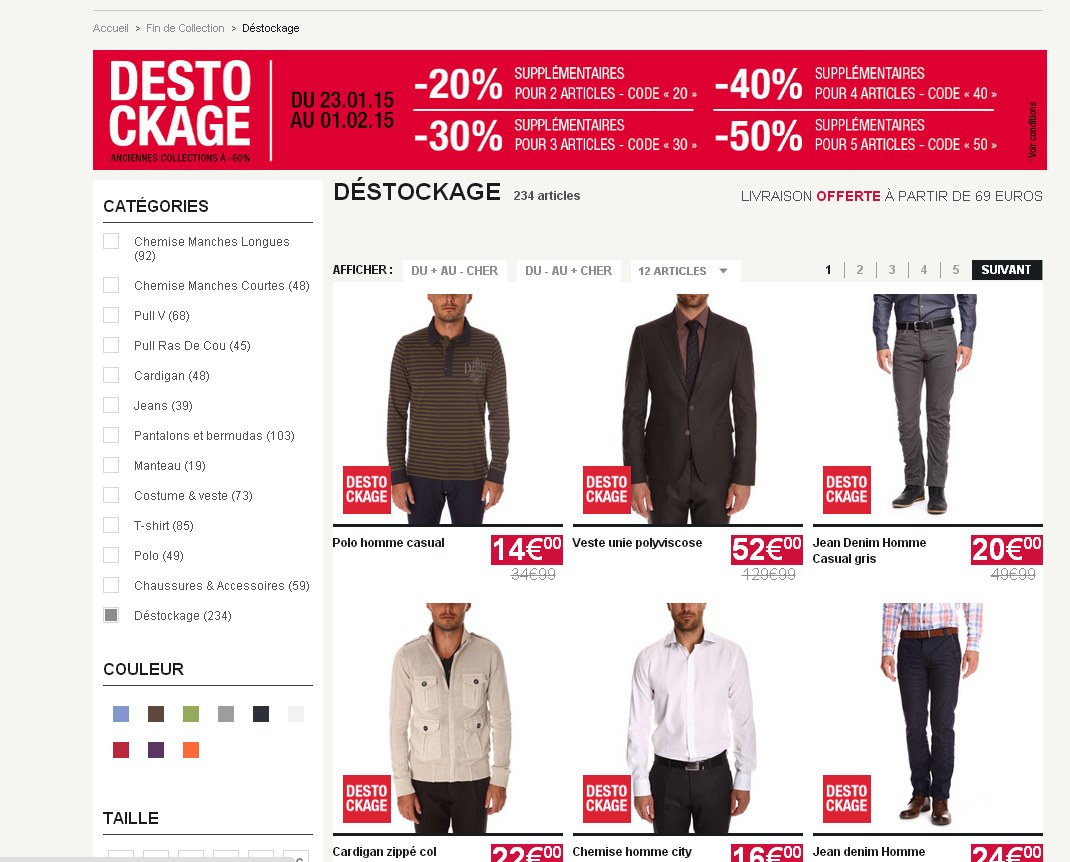This screenshot has height=862, width=1070.
Task: Enable the Polo (49) category filter
Action: (111, 556)
